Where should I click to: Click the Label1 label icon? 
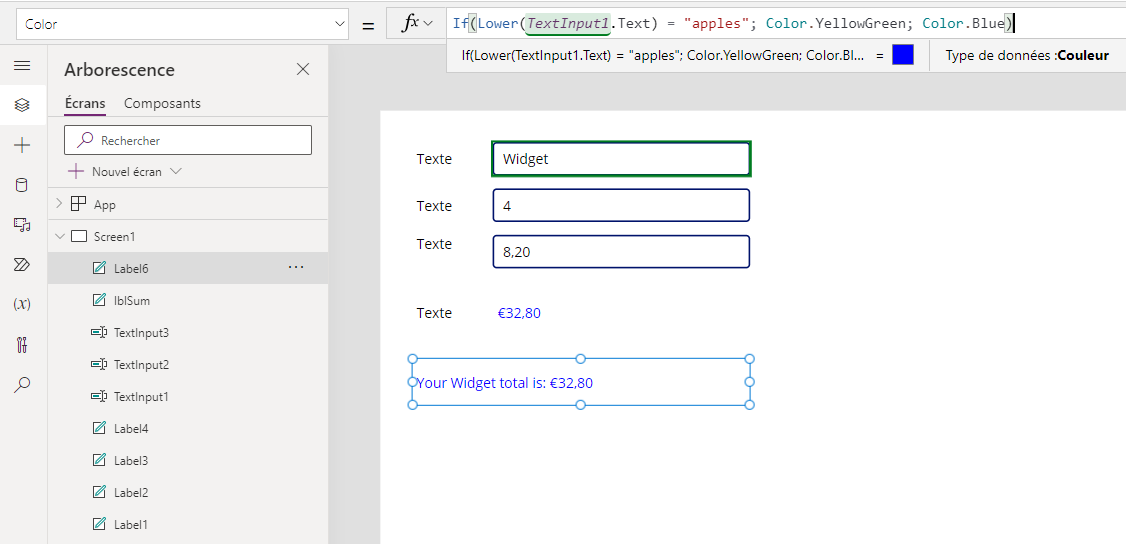pos(99,524)
